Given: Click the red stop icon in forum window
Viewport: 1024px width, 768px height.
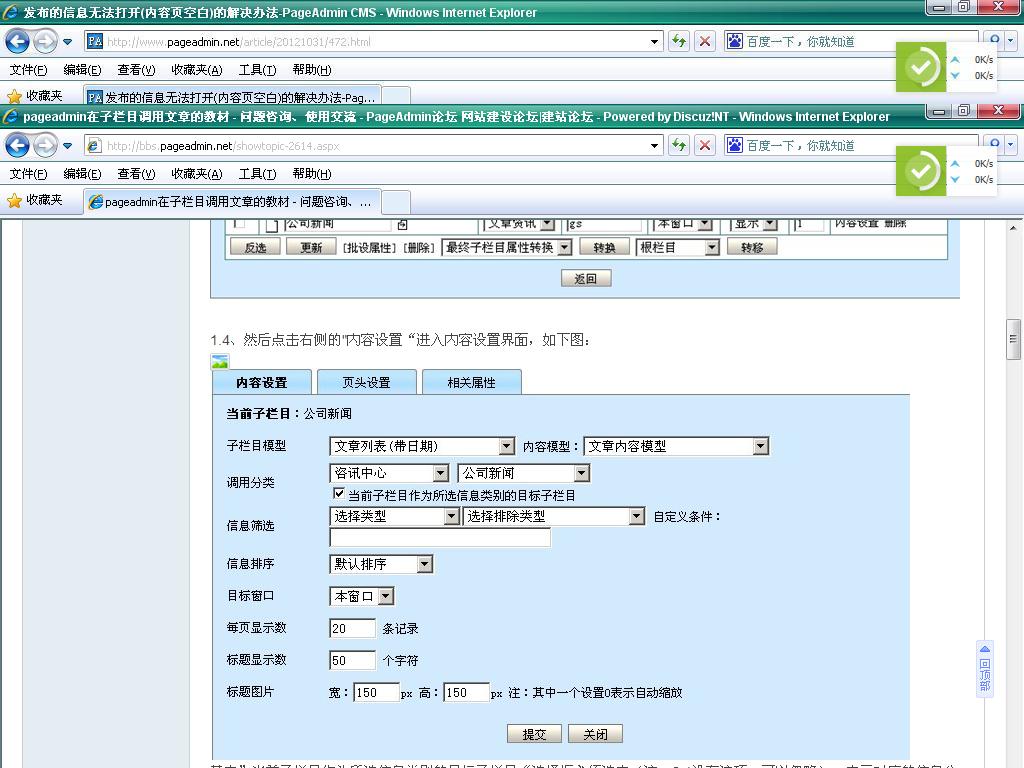Looking at the screenshot, I should (705, 145).
